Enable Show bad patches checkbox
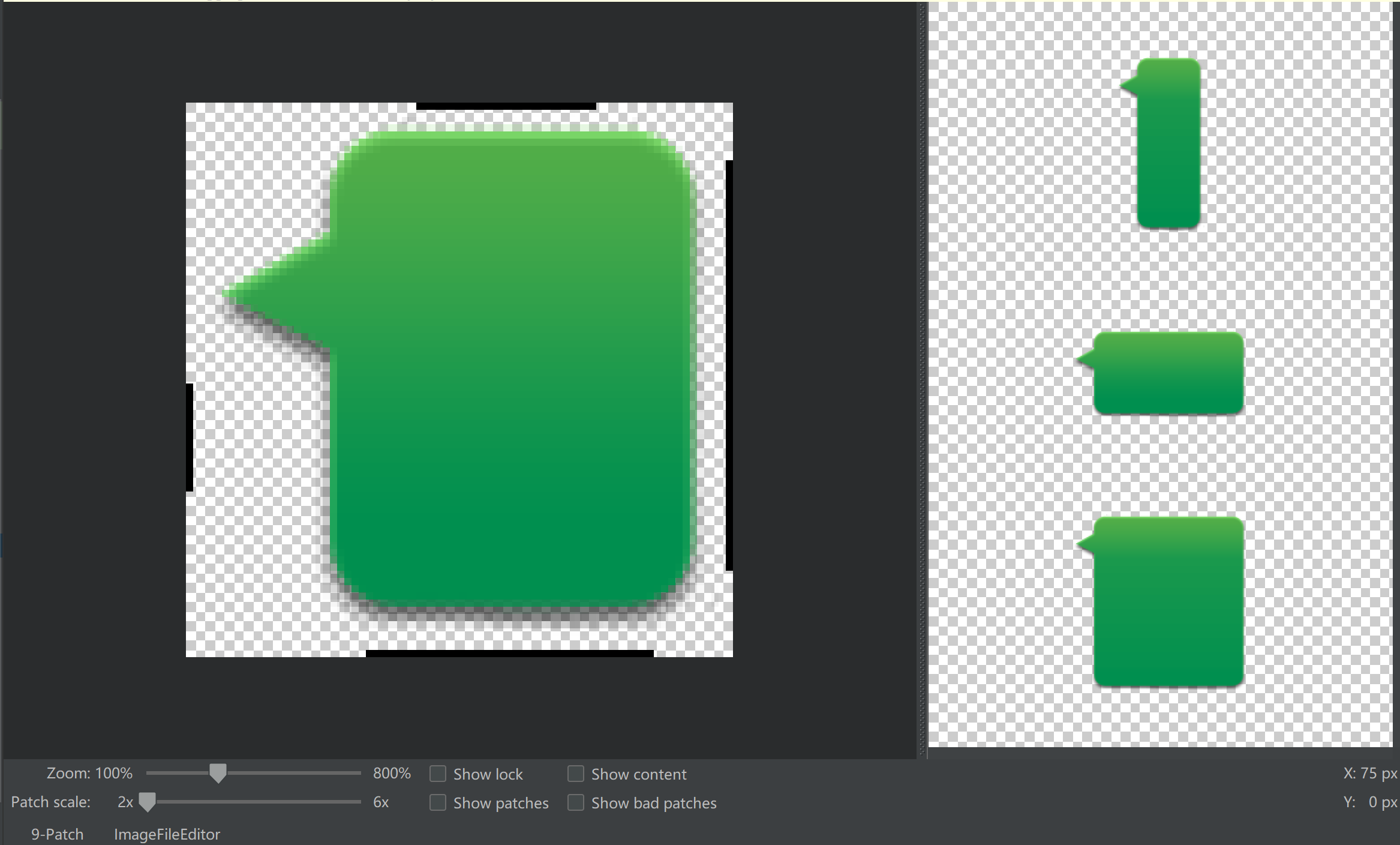 pyautogui.click(x=576, y=802)
